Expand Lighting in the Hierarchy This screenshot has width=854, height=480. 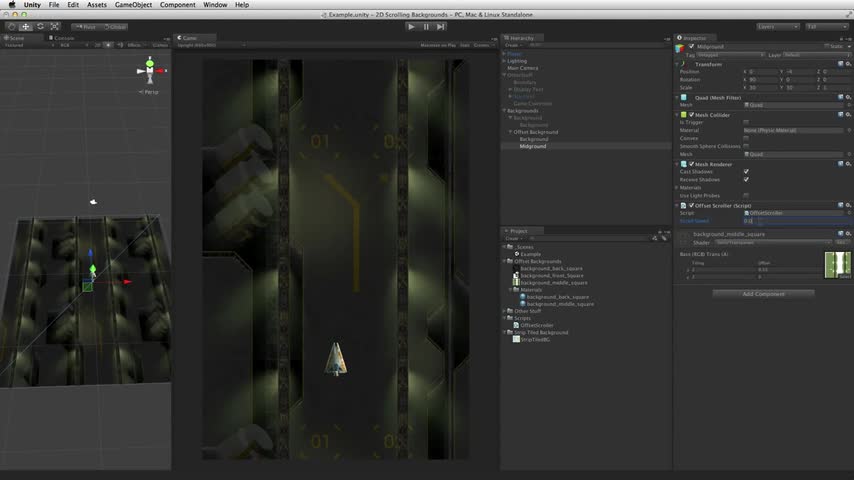pos(504,61)
